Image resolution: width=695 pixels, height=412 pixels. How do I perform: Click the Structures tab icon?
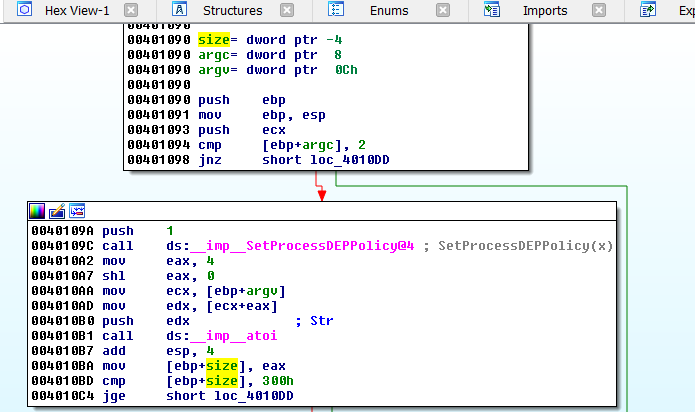[x=180, y=11]
